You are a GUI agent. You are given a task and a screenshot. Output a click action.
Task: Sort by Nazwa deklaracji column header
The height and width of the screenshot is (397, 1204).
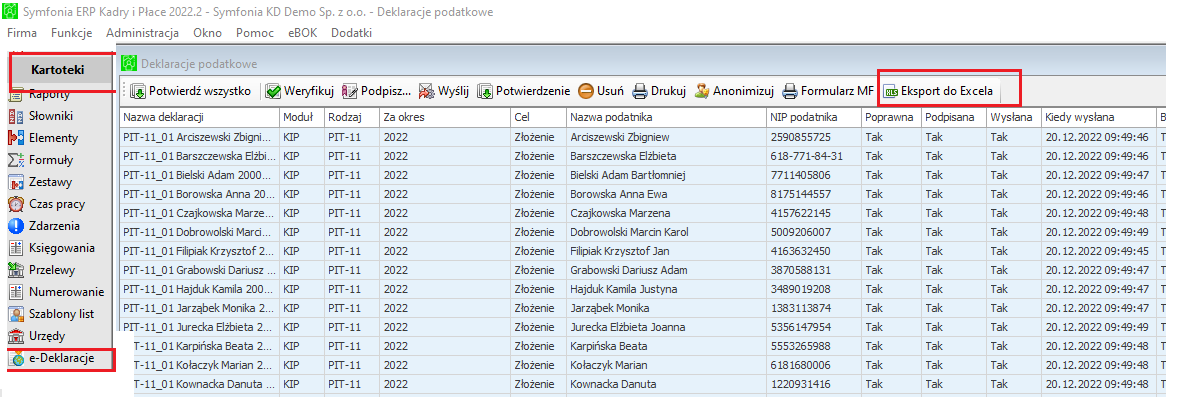point(199,118)
